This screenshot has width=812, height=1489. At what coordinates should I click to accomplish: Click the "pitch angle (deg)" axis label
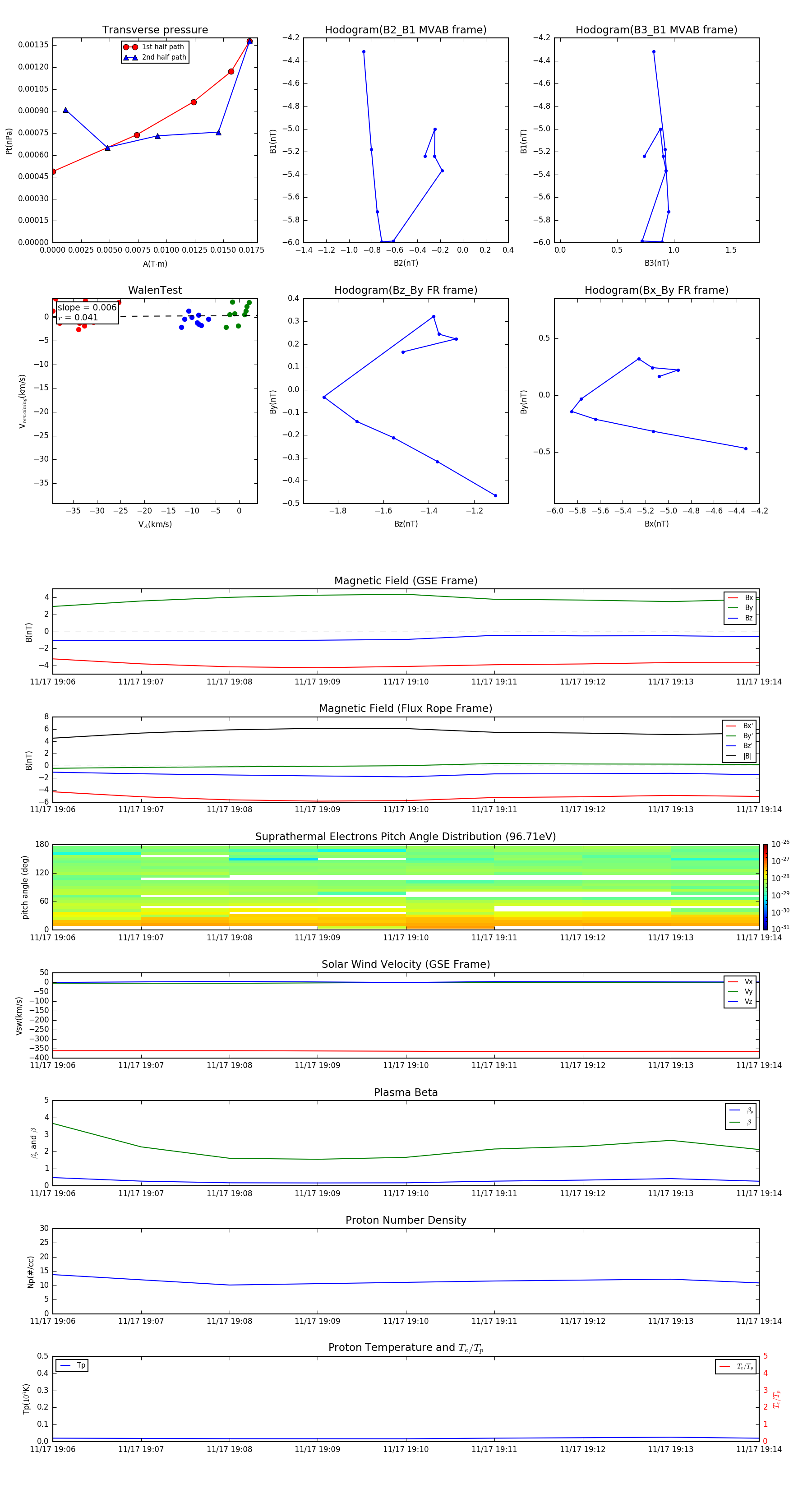pos(25,887)
